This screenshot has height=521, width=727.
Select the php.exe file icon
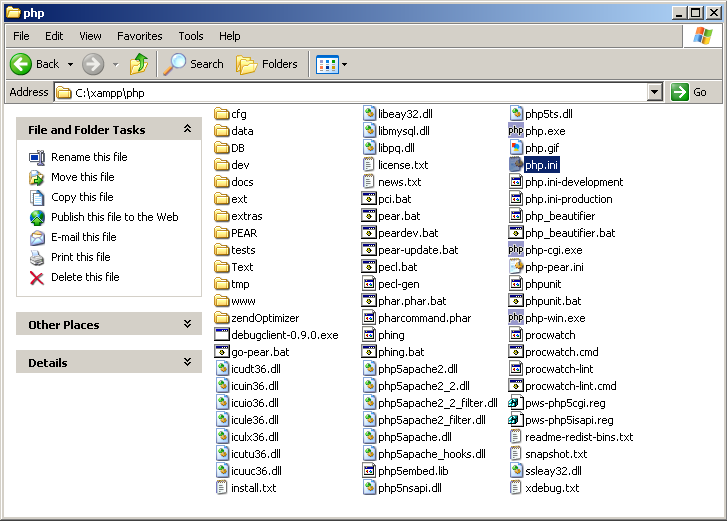(516, 131)
